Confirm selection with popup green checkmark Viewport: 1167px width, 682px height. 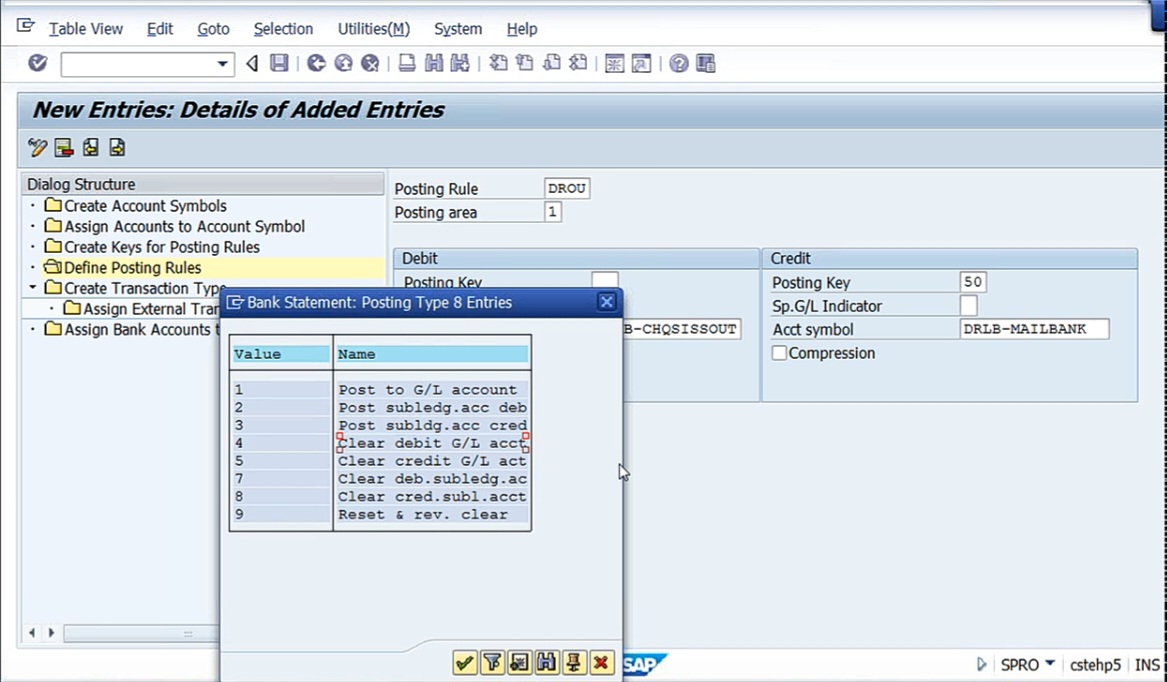click(x=464, y=662)
